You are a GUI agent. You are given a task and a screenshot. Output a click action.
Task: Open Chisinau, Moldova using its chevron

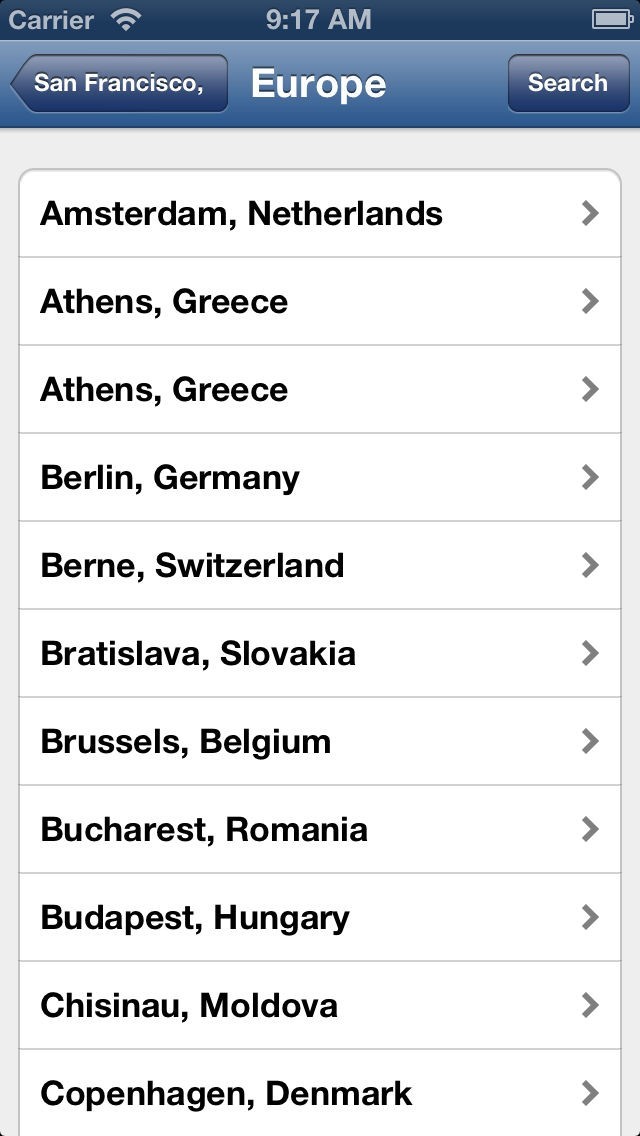pyautogui.click(x=590, y=1005)
